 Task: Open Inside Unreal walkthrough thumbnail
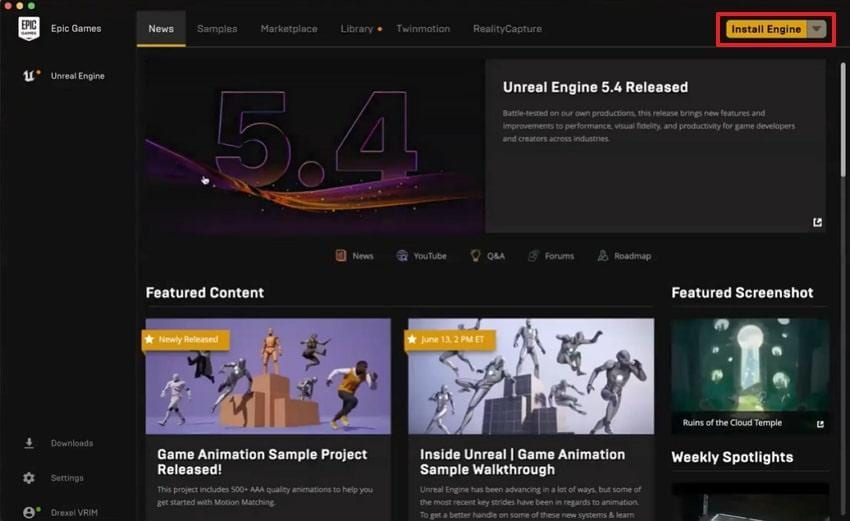[x=531, y=376]
